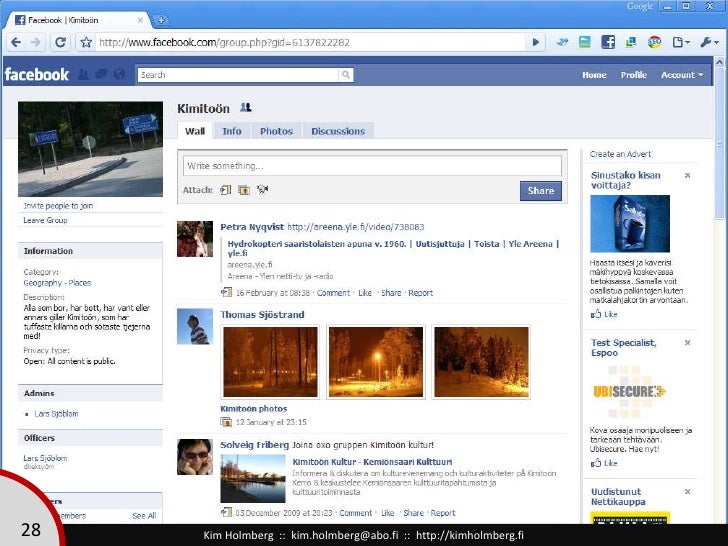Viewport: 728px width, 546px height.
Task: Open notifications globe icon in header
Action: [119, 75]
